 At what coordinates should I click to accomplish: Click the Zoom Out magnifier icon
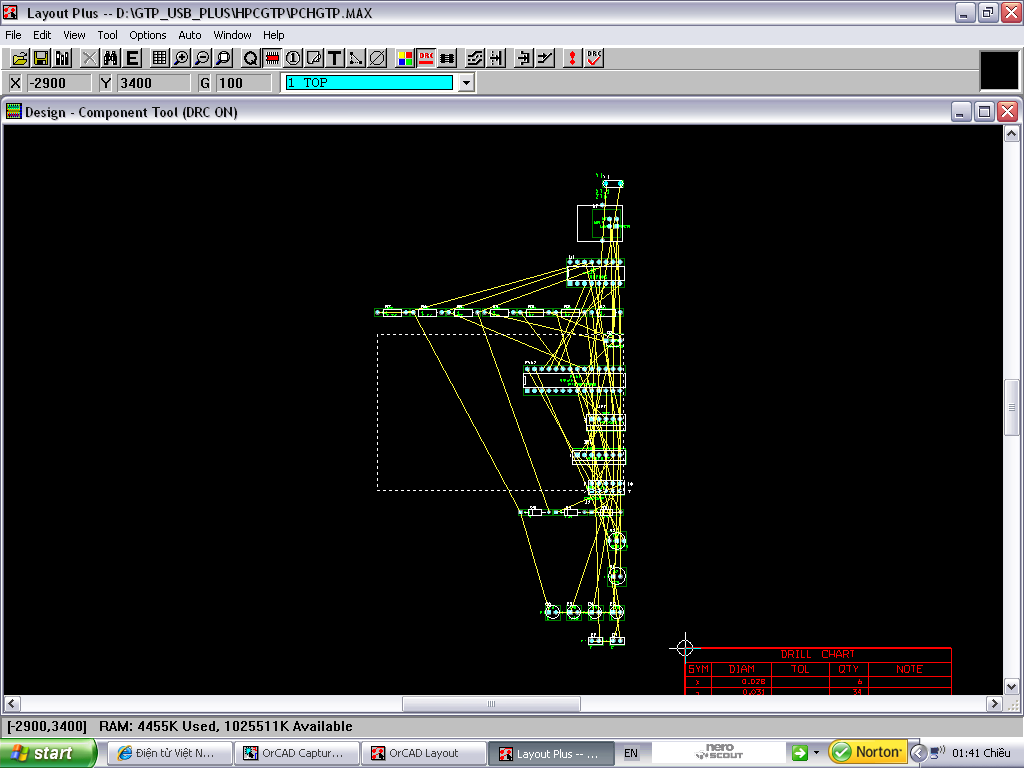(x=202, y=59)
